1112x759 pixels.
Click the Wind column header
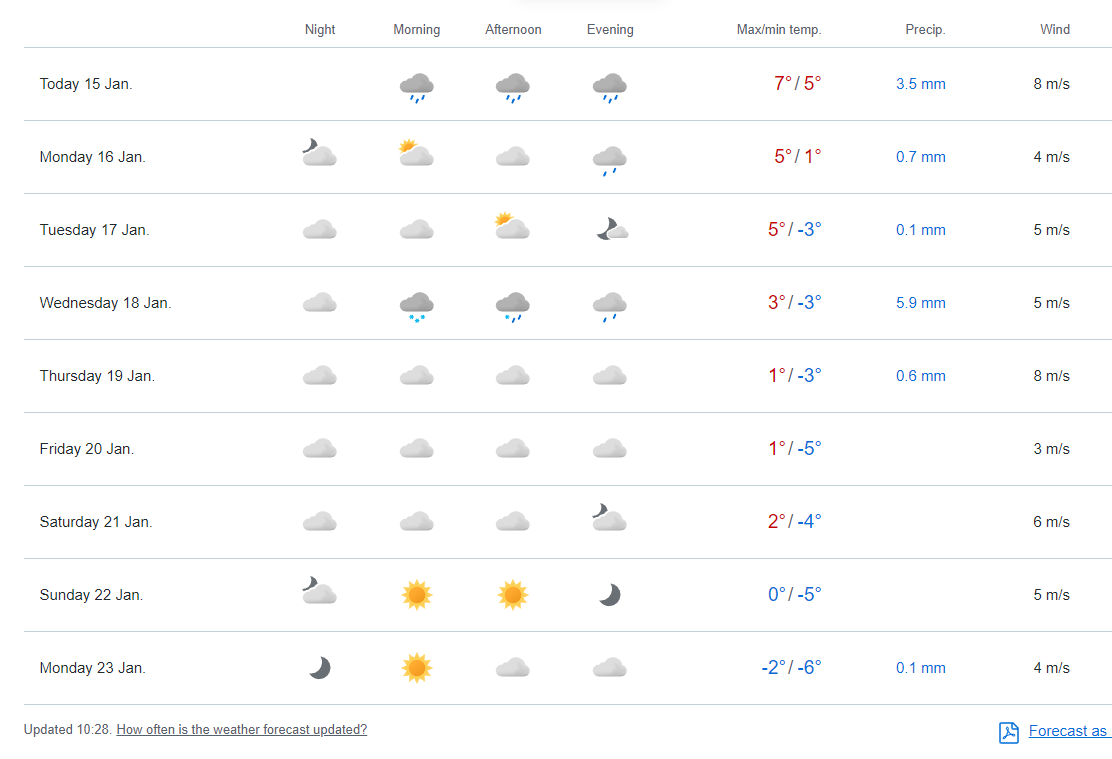pos(1054,30)
